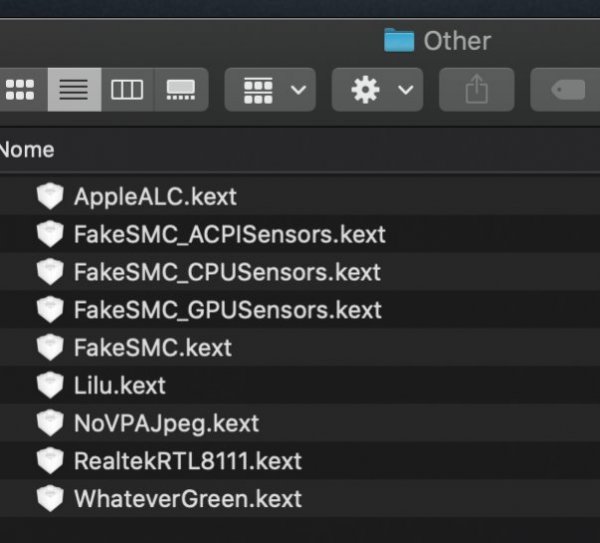Viewport: 600px width, 543px height.
Task: Switch to icon view in toolbar
Action: (x=20, y=90)
